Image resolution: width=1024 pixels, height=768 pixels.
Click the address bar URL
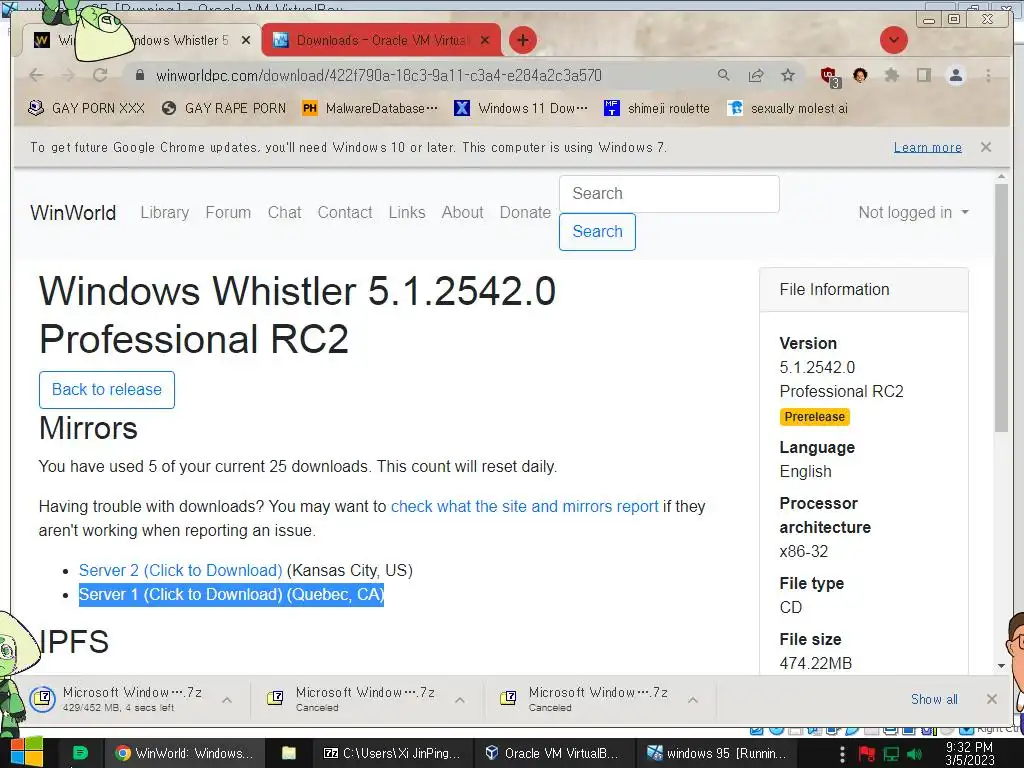click(378, 75)
